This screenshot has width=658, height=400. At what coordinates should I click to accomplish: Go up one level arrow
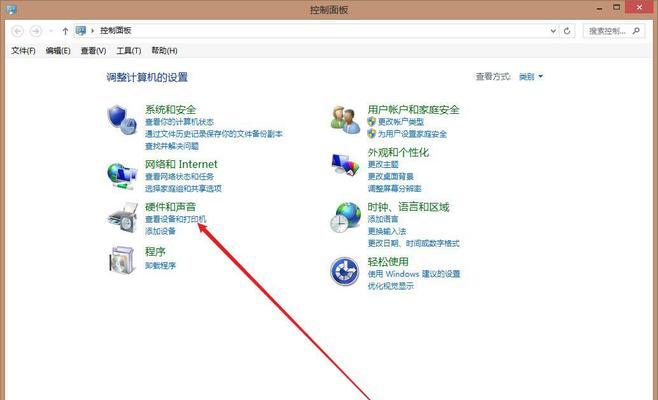pyautogui.click(x=65, y=31)
